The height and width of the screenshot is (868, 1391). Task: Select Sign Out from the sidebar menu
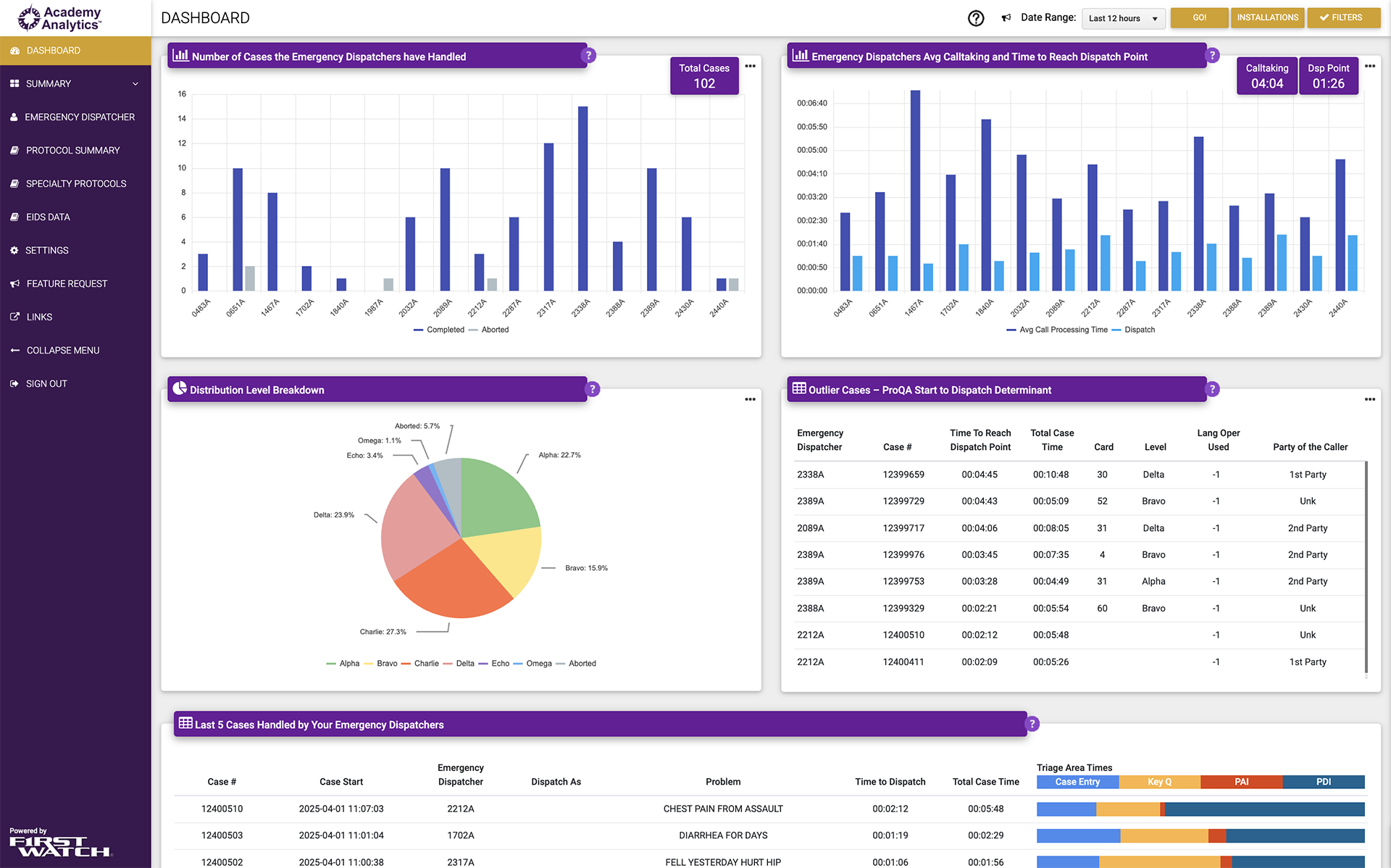tap(46, 383)
